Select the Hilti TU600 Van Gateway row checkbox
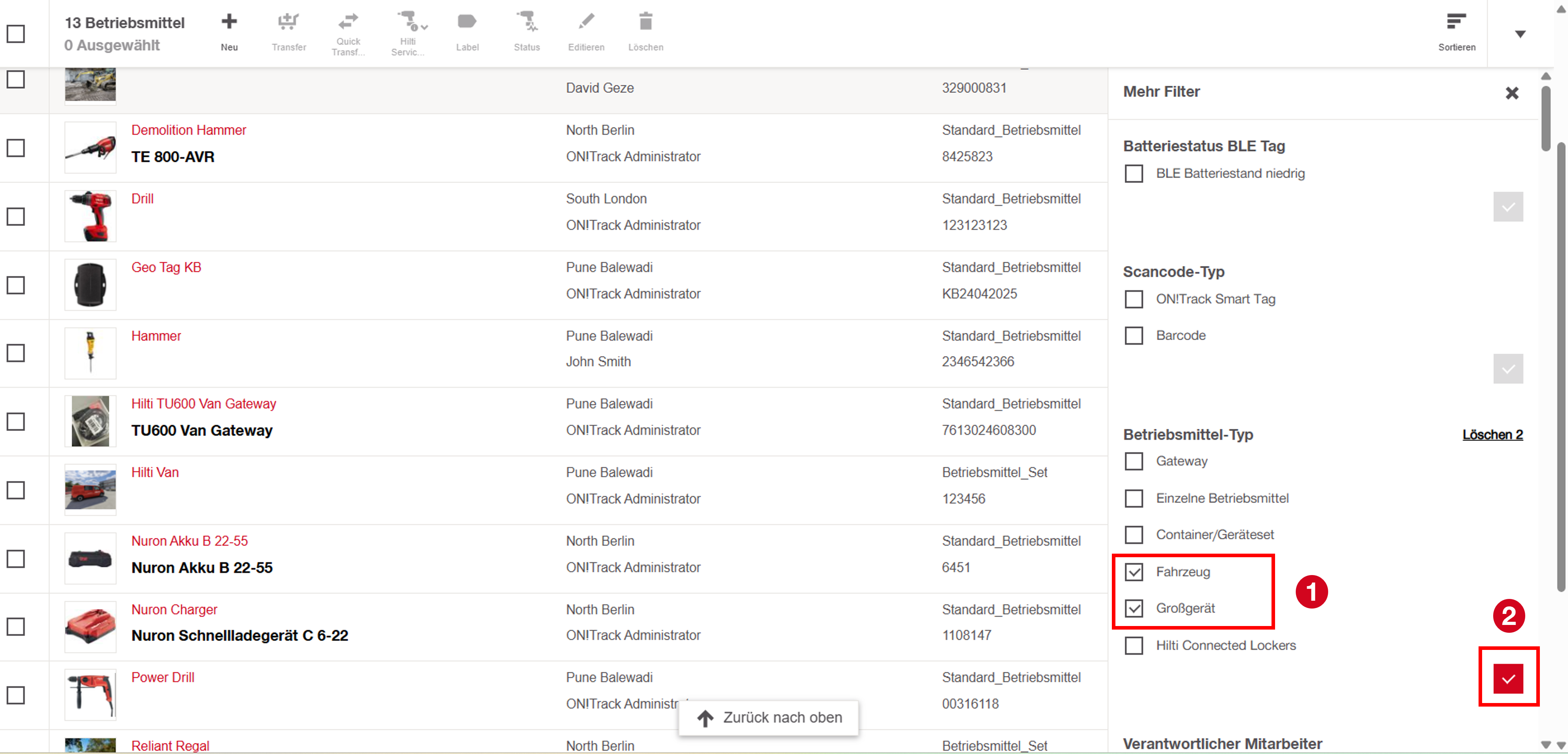 click(x=16, y=421)
